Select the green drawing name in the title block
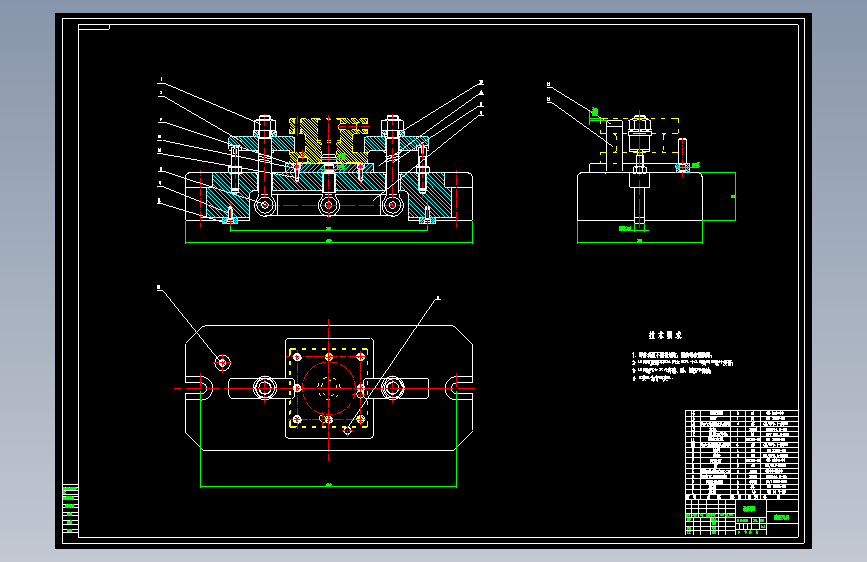 click(x=749, y=508)
